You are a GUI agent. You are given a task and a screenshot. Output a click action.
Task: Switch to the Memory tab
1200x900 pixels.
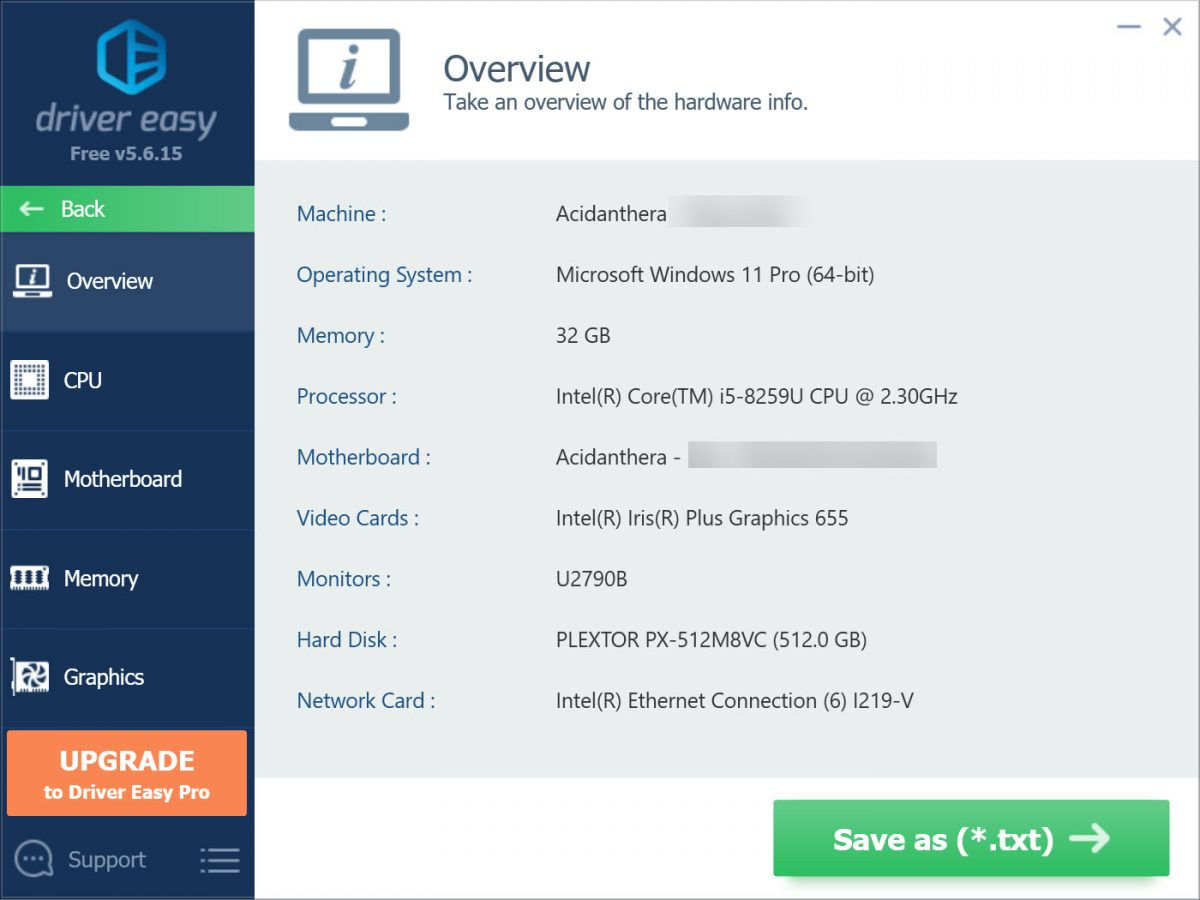(x=128, y=578)
